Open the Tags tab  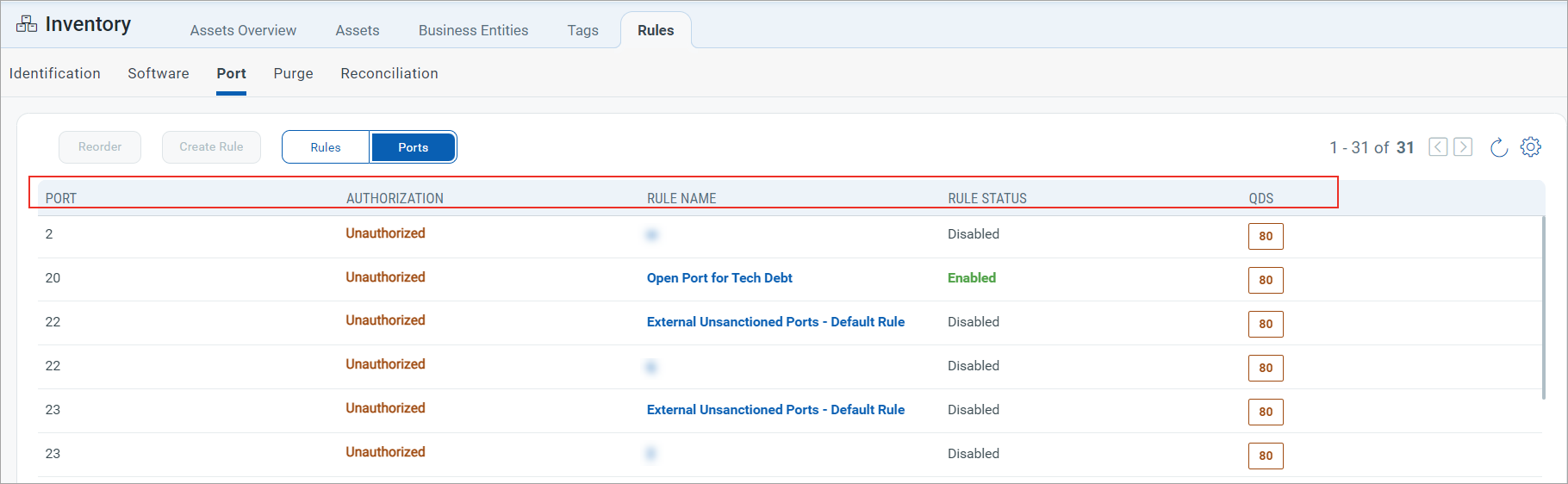pos(582,30)
